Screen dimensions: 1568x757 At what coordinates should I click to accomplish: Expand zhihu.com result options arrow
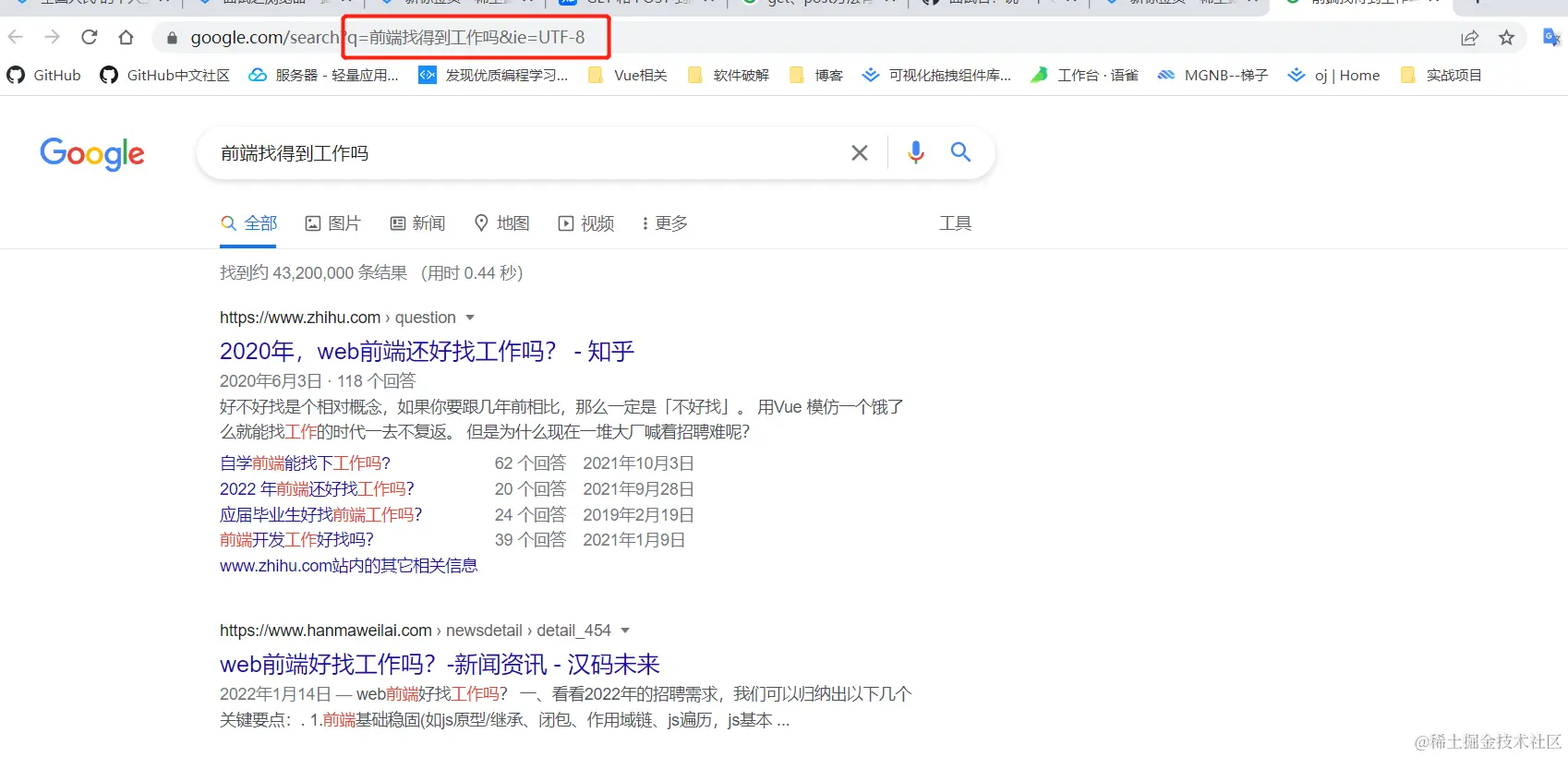pos(470,318)
